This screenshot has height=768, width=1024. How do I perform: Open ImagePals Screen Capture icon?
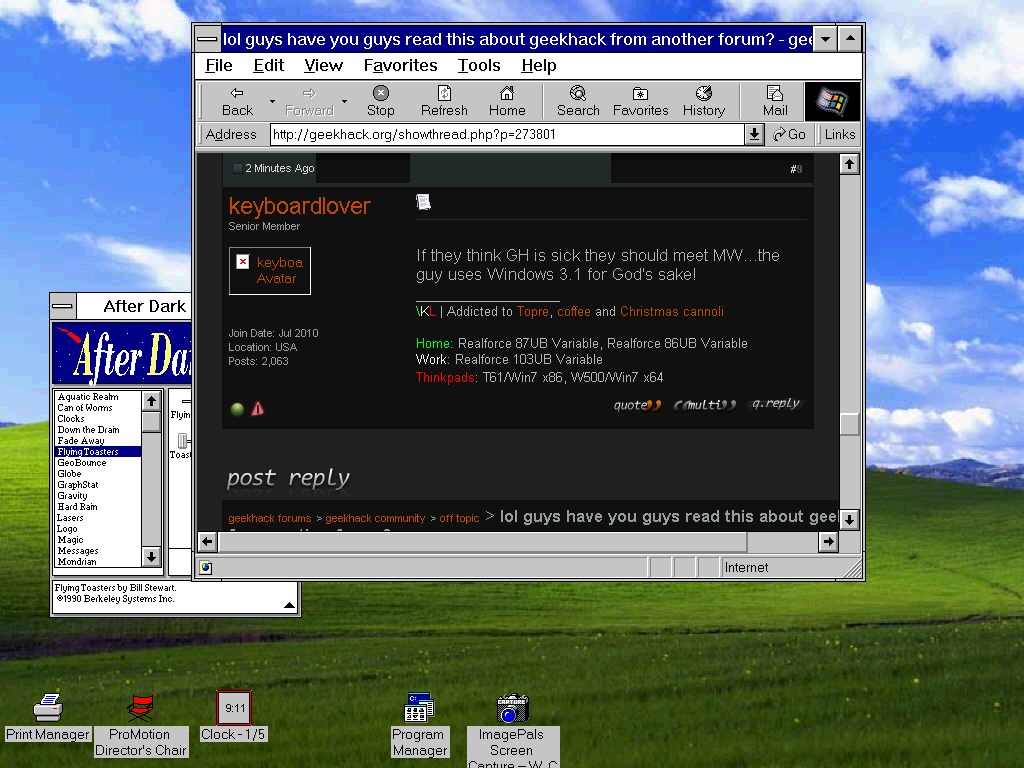[x=512, y=709]
